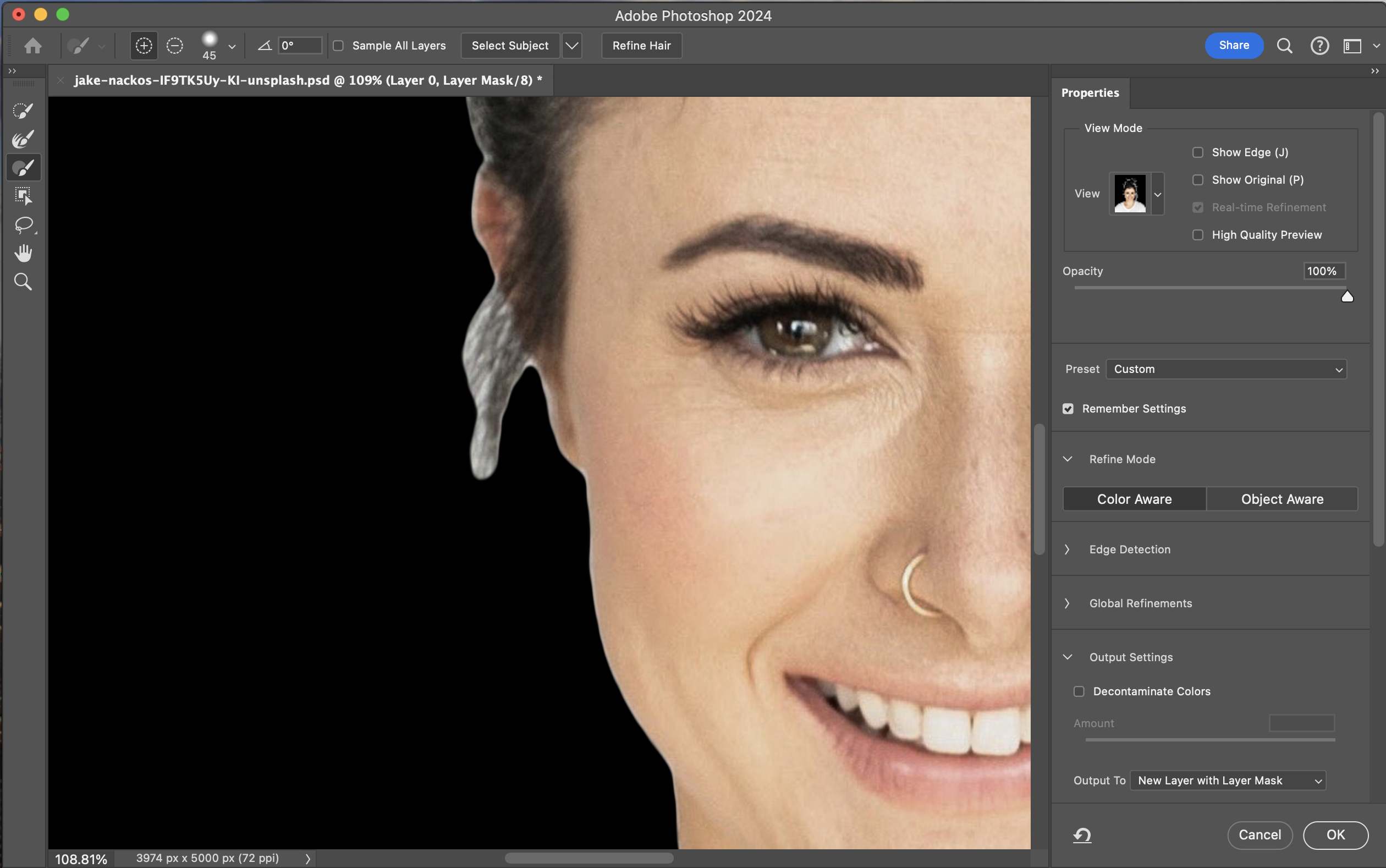
Task: Select the Quick Selection tool
Action: click(x=23, y=111)
